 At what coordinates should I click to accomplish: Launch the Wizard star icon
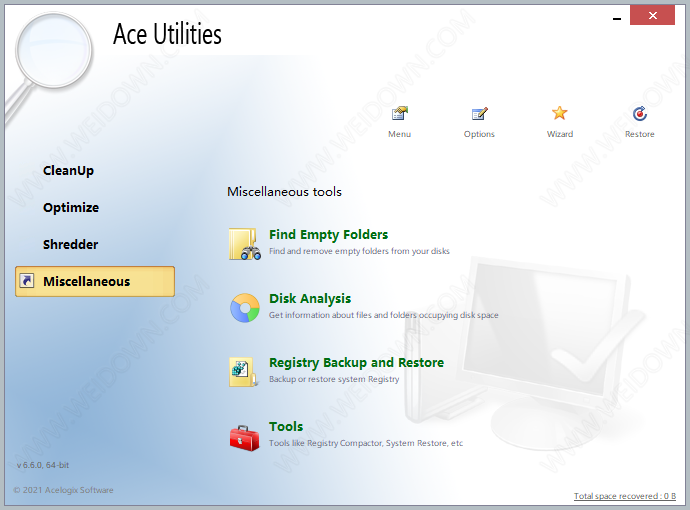pos(559,113)
